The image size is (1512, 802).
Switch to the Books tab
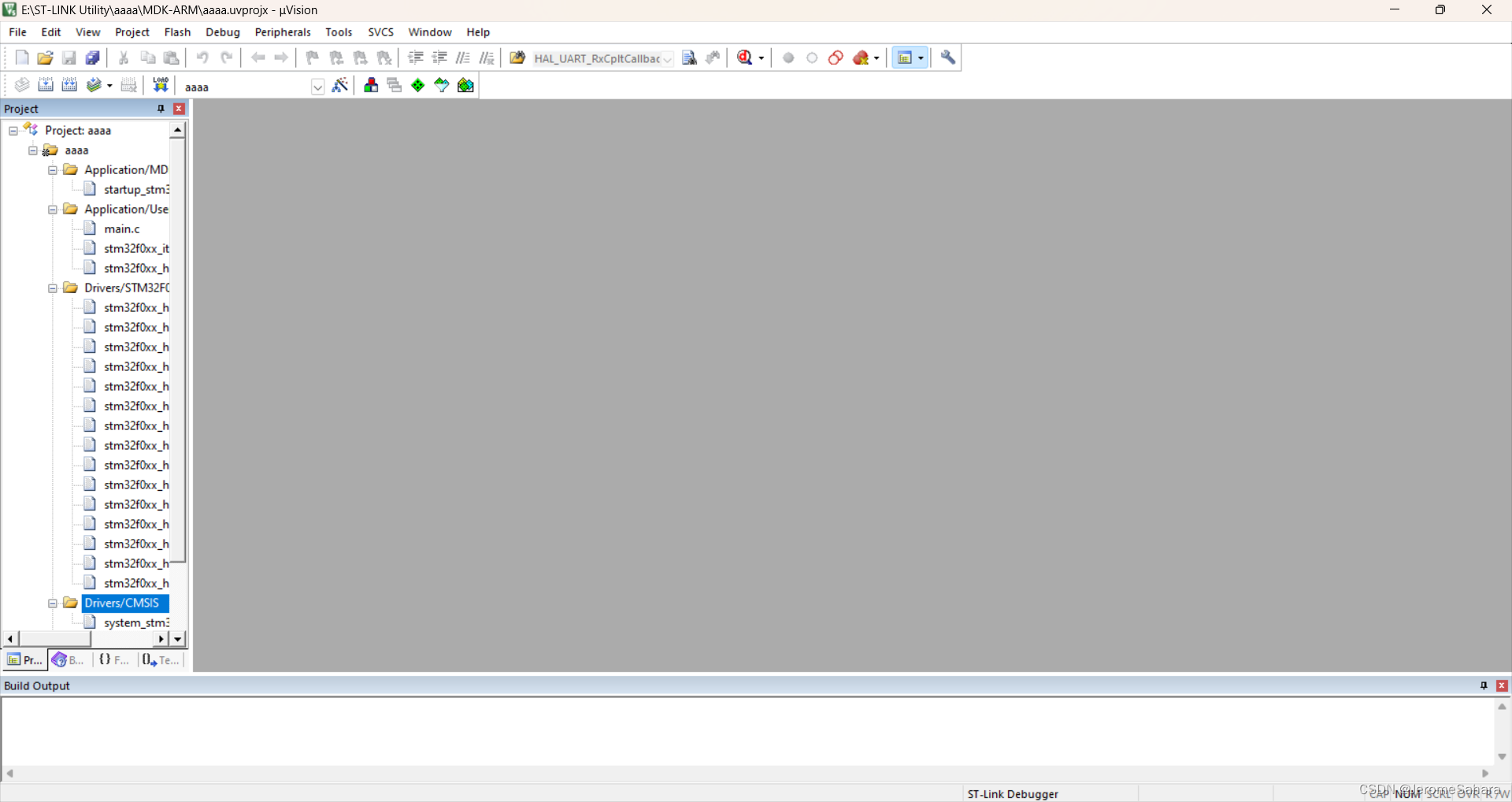69,660
